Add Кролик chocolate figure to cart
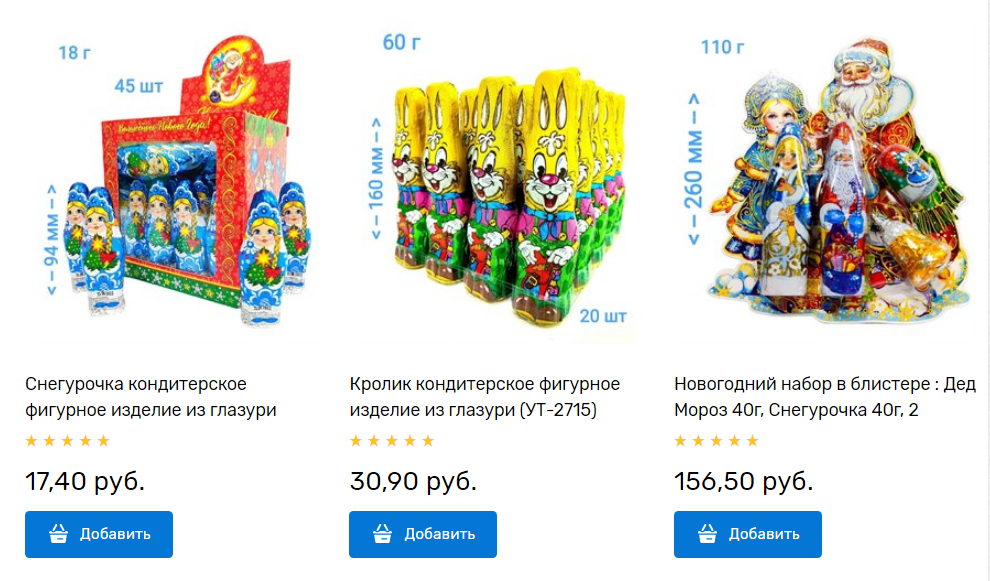 pos(423,534)
